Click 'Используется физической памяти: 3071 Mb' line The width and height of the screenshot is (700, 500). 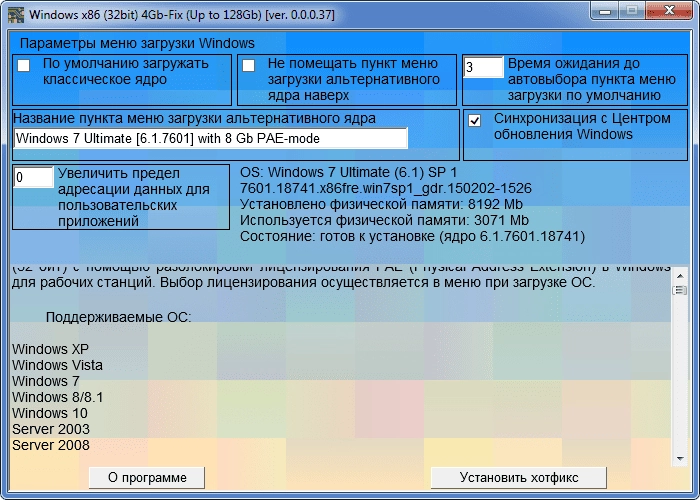(384, 221)
